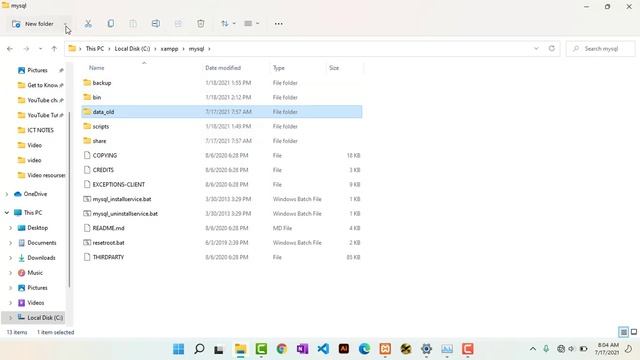Viewport: 640px width, 360px height.
Task: Go up one level with Up arrow
Action: point(54,49)
